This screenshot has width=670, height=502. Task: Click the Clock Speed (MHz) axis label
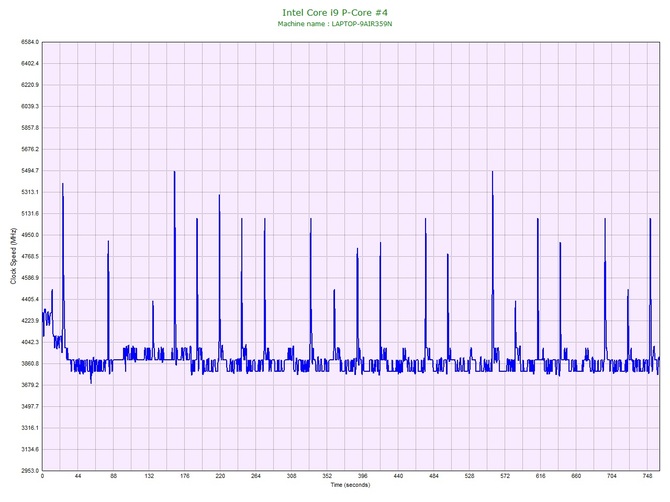[x=13, y=256]
